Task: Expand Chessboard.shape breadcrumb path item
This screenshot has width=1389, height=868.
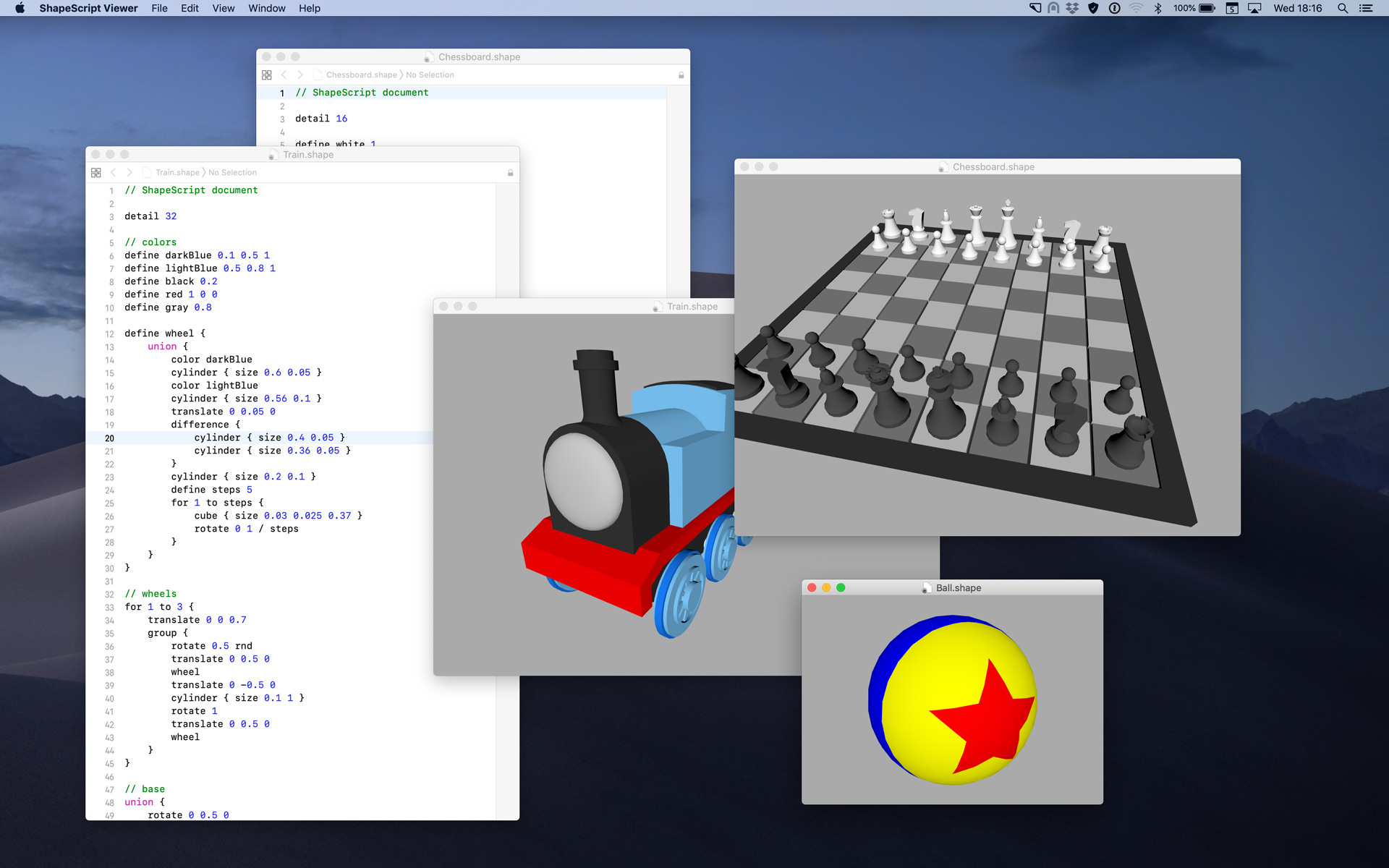Action: 361,75
